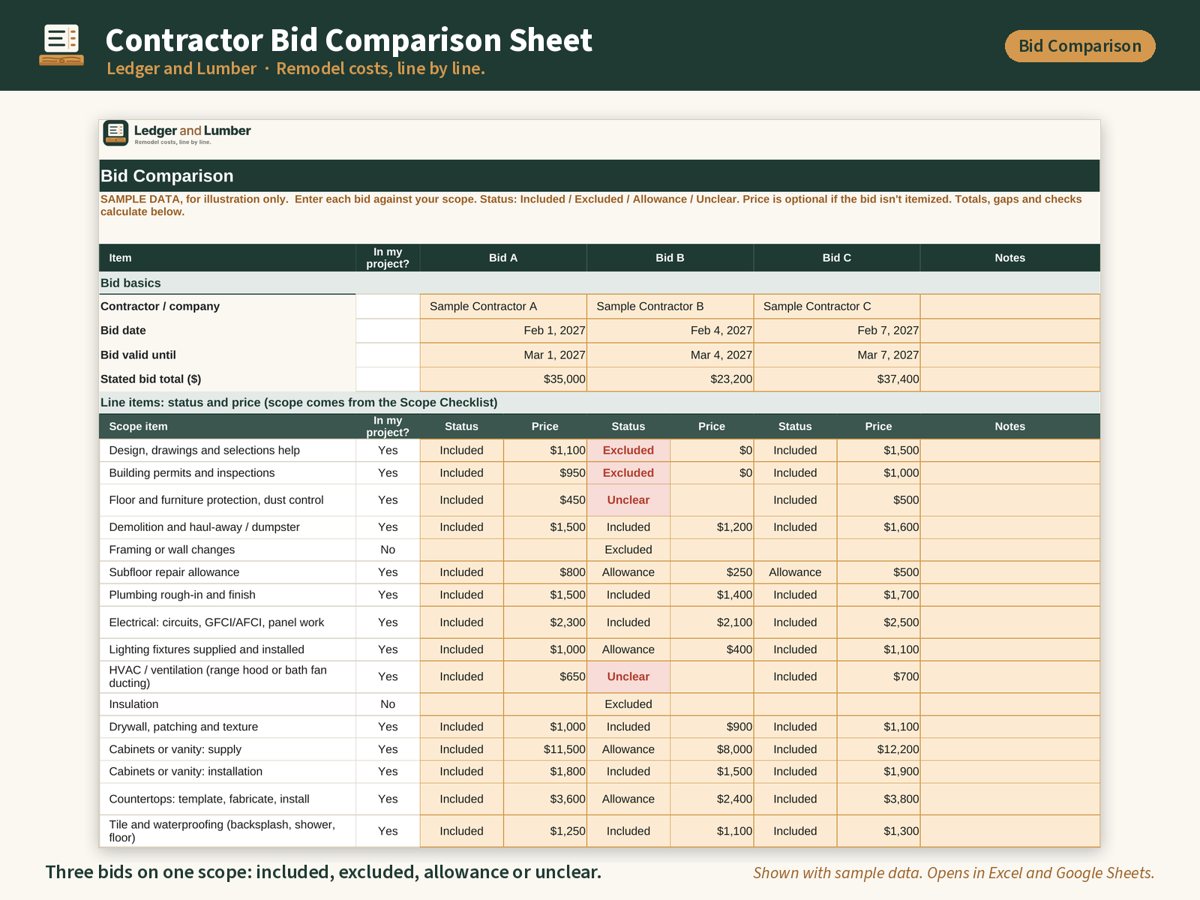Select the 'Design, drawings and selections help' row

[x=599, y=450]
